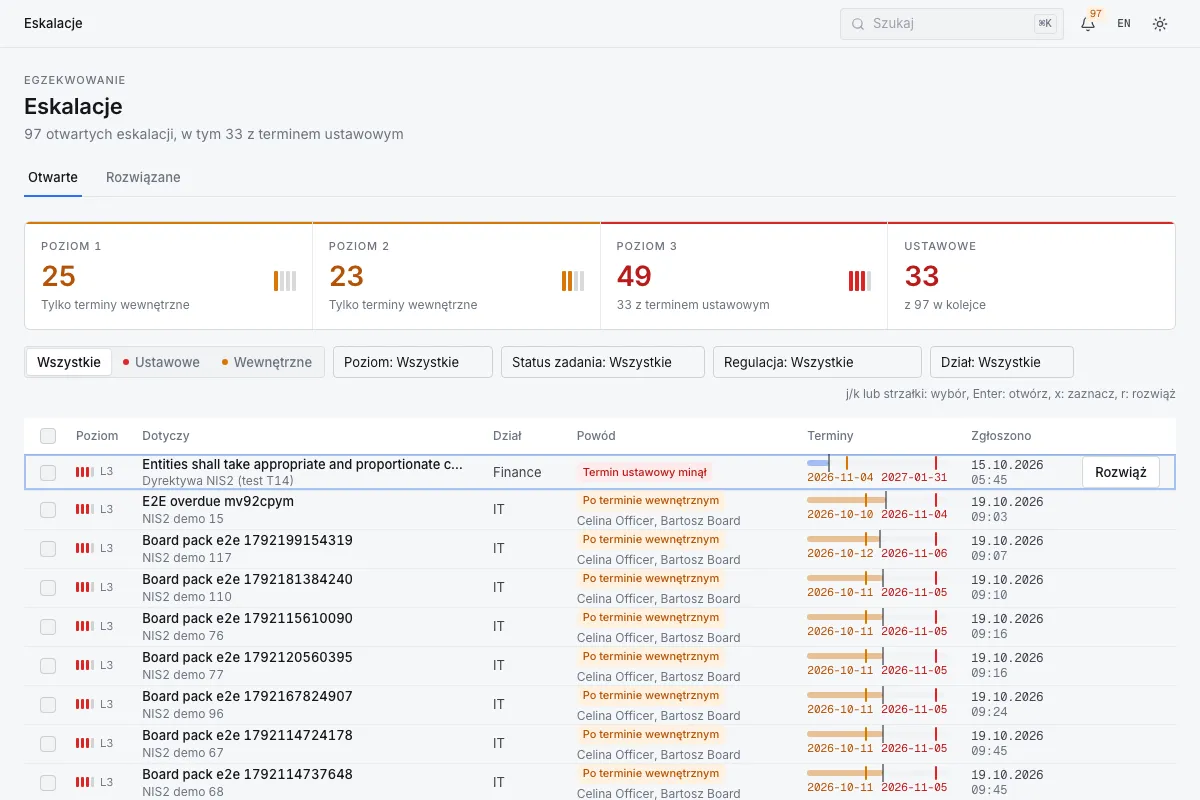Open the Poziom: Wszystkie dropdown
Viewport: 1200px width, 800px height.
point(413,362)
